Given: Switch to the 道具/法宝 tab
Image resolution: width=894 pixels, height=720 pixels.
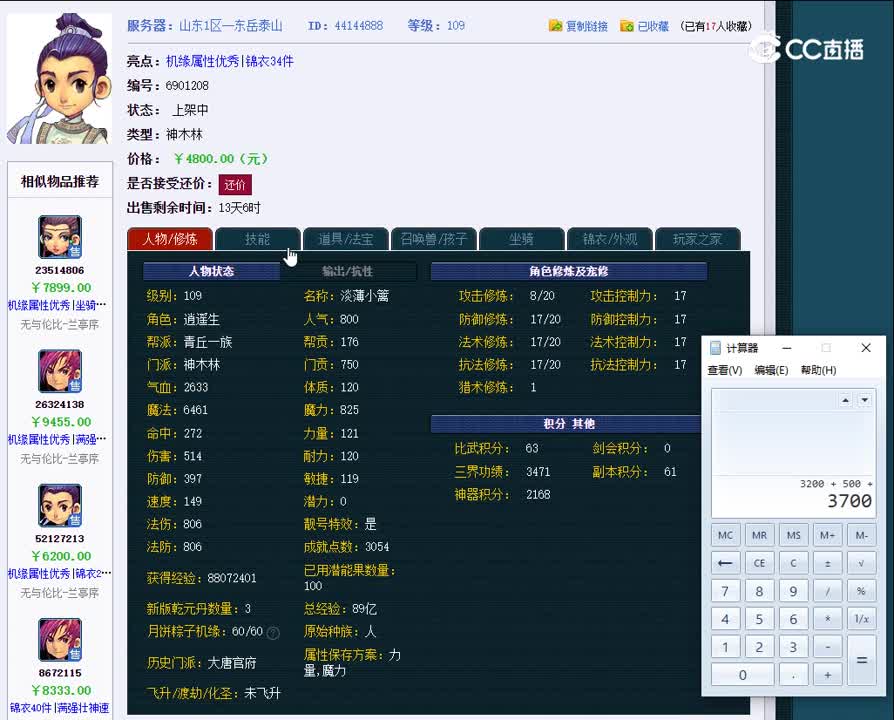Looking at the screenshot, I should click(346, 239).
